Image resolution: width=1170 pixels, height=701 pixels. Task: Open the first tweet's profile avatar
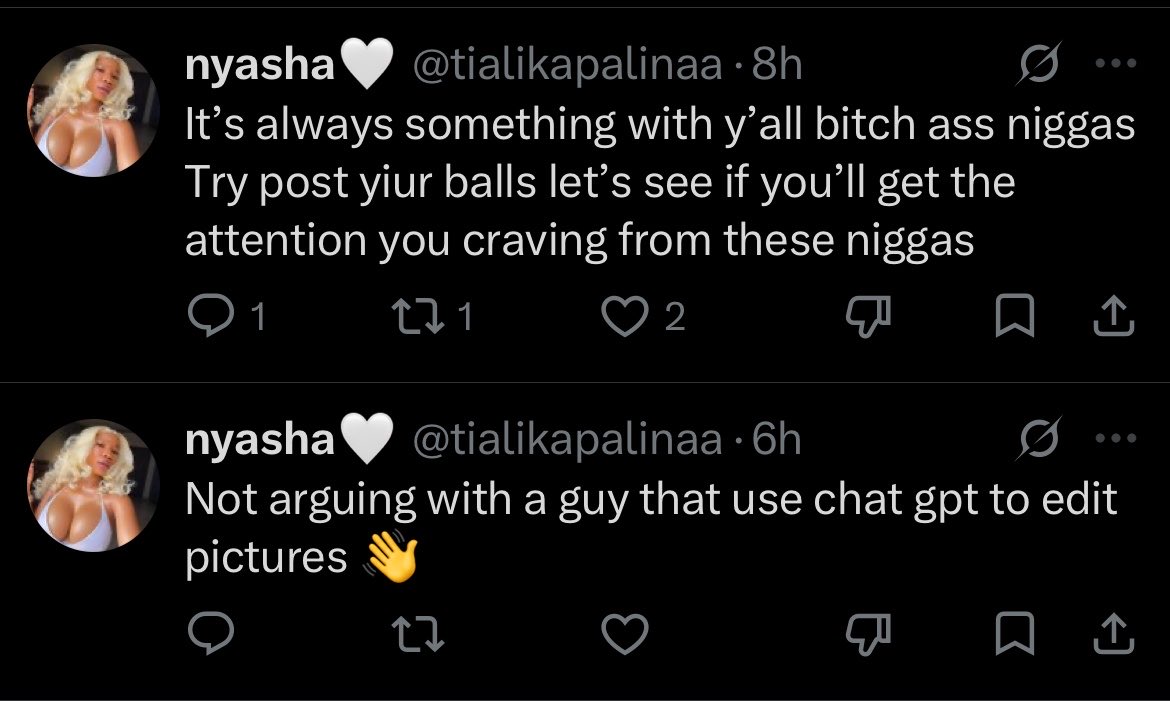coord(93,110)
